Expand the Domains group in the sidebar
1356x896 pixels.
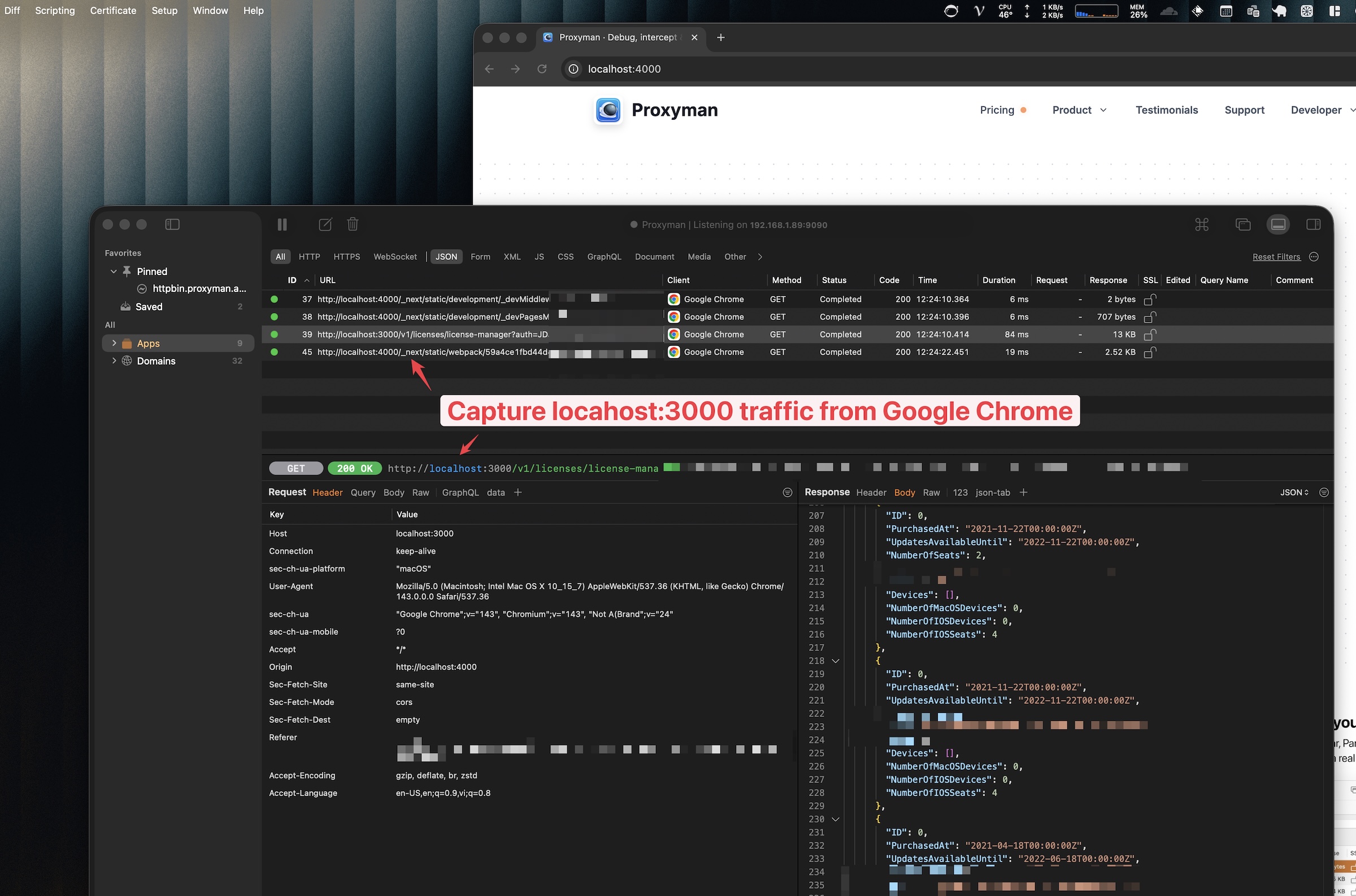point(114,360)
